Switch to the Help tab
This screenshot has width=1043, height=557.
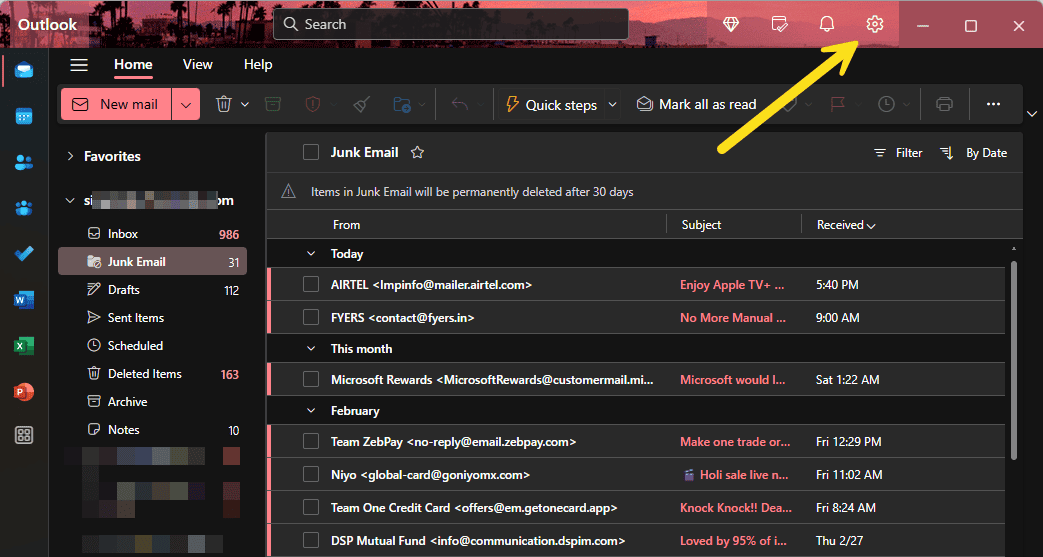point(258,65)
